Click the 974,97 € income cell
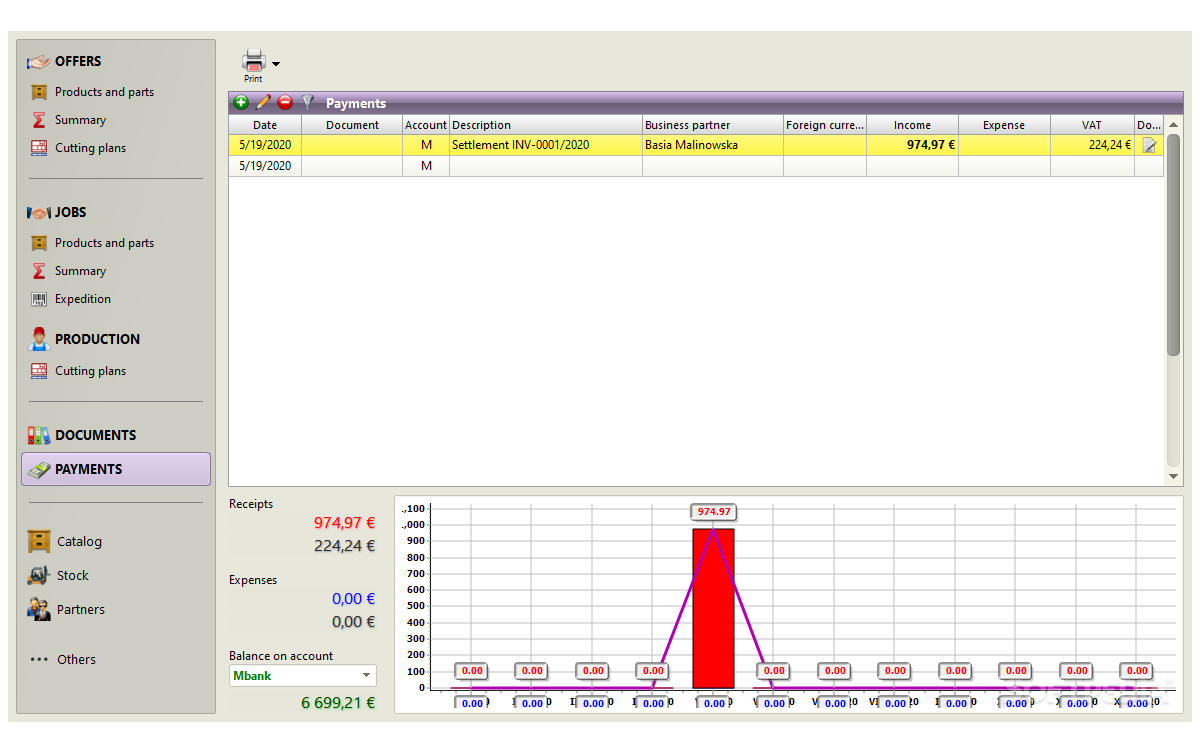Screen dimensions: 1200x730 pos(912,145)
